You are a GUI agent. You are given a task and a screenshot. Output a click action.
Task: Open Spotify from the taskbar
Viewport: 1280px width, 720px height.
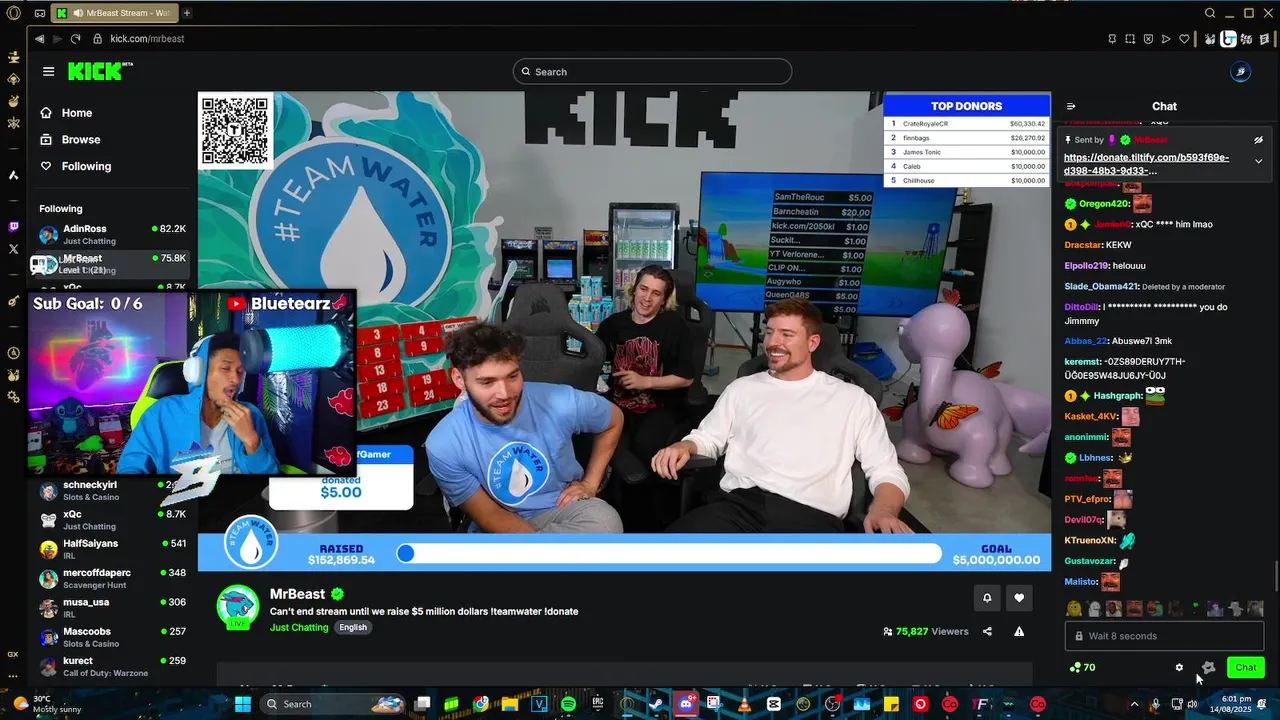tap(568, 704)
